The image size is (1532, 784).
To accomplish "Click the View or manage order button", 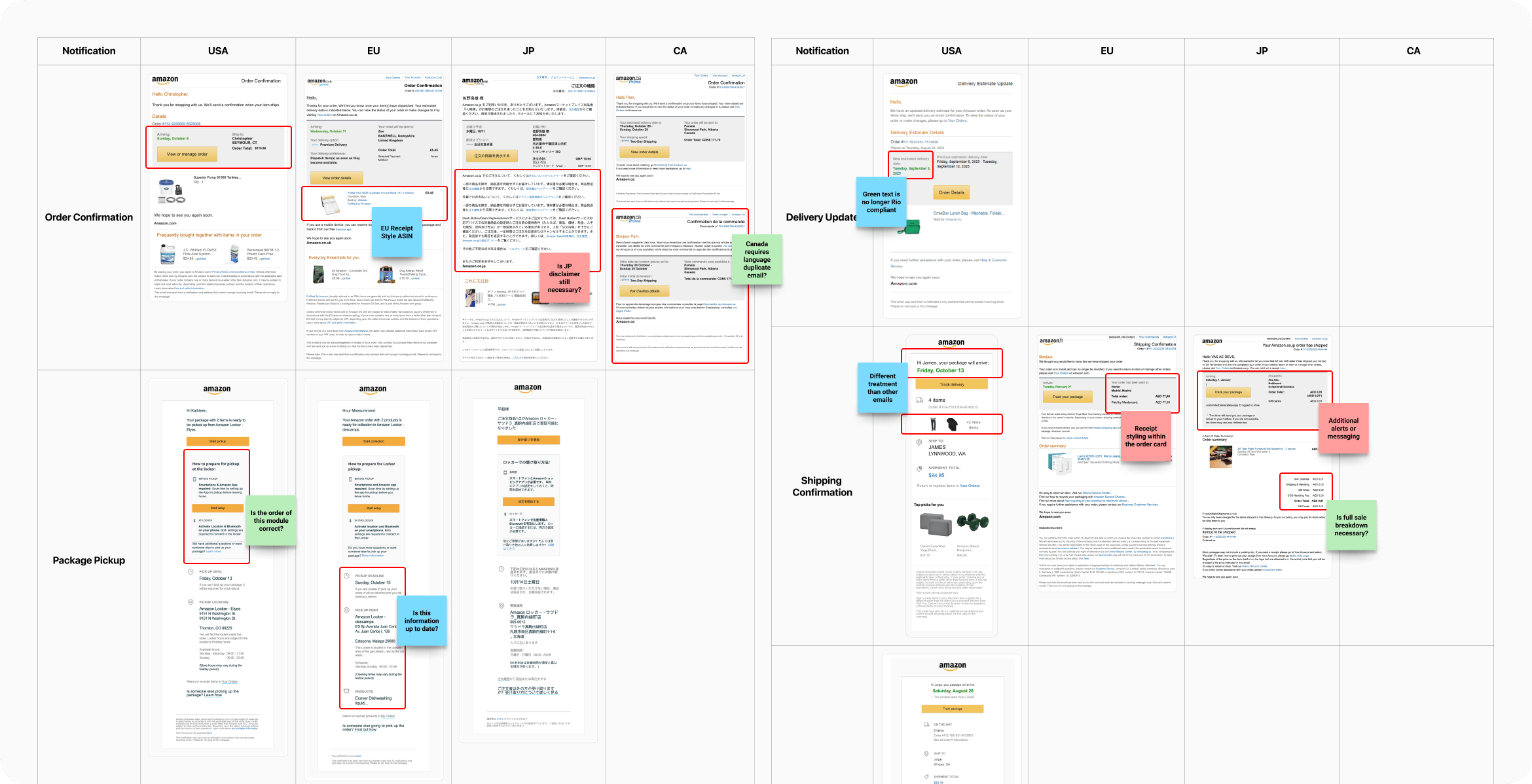I will [x=187, y=154].
